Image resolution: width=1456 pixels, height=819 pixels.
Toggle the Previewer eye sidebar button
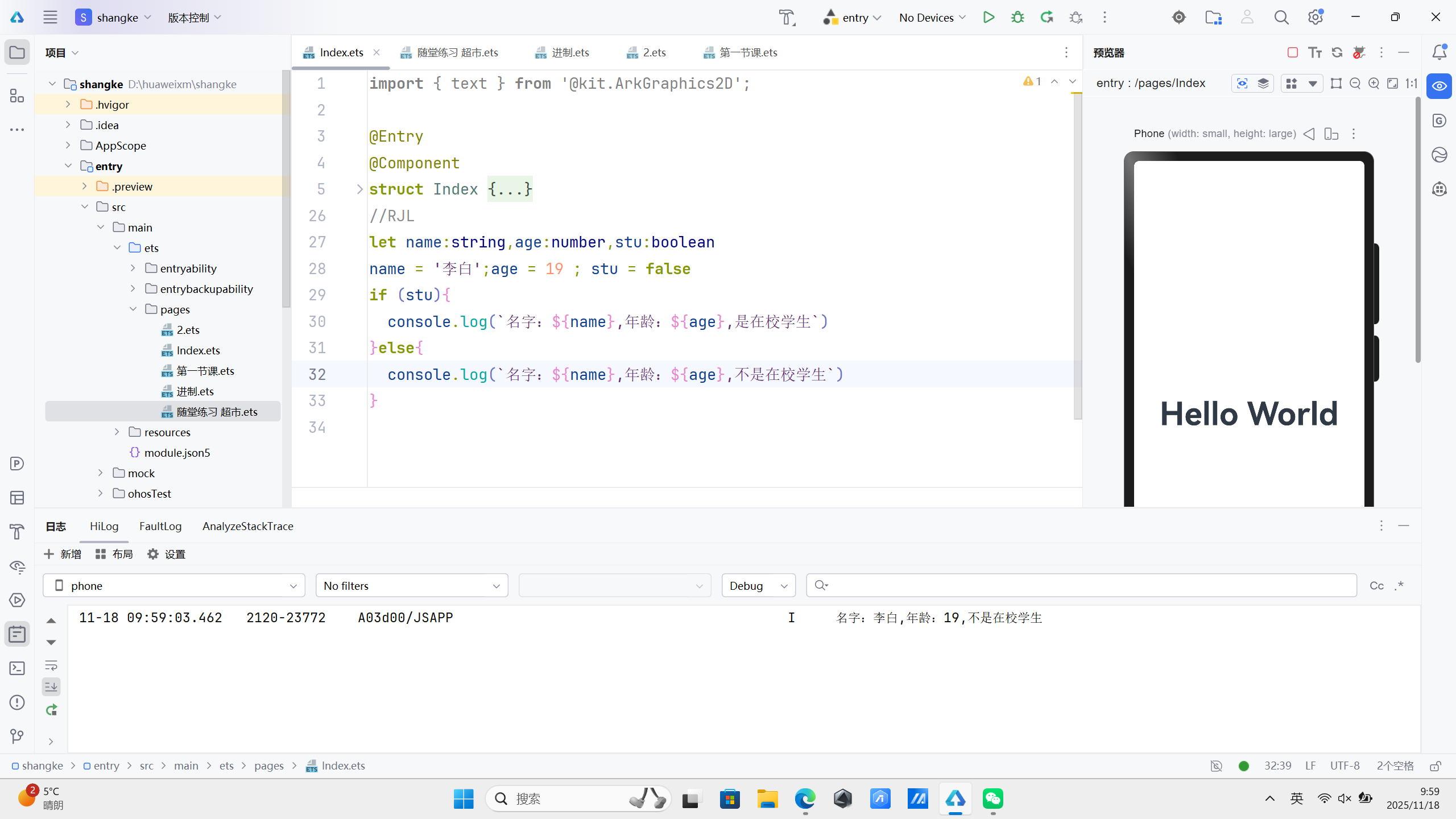pos(1439,86)
